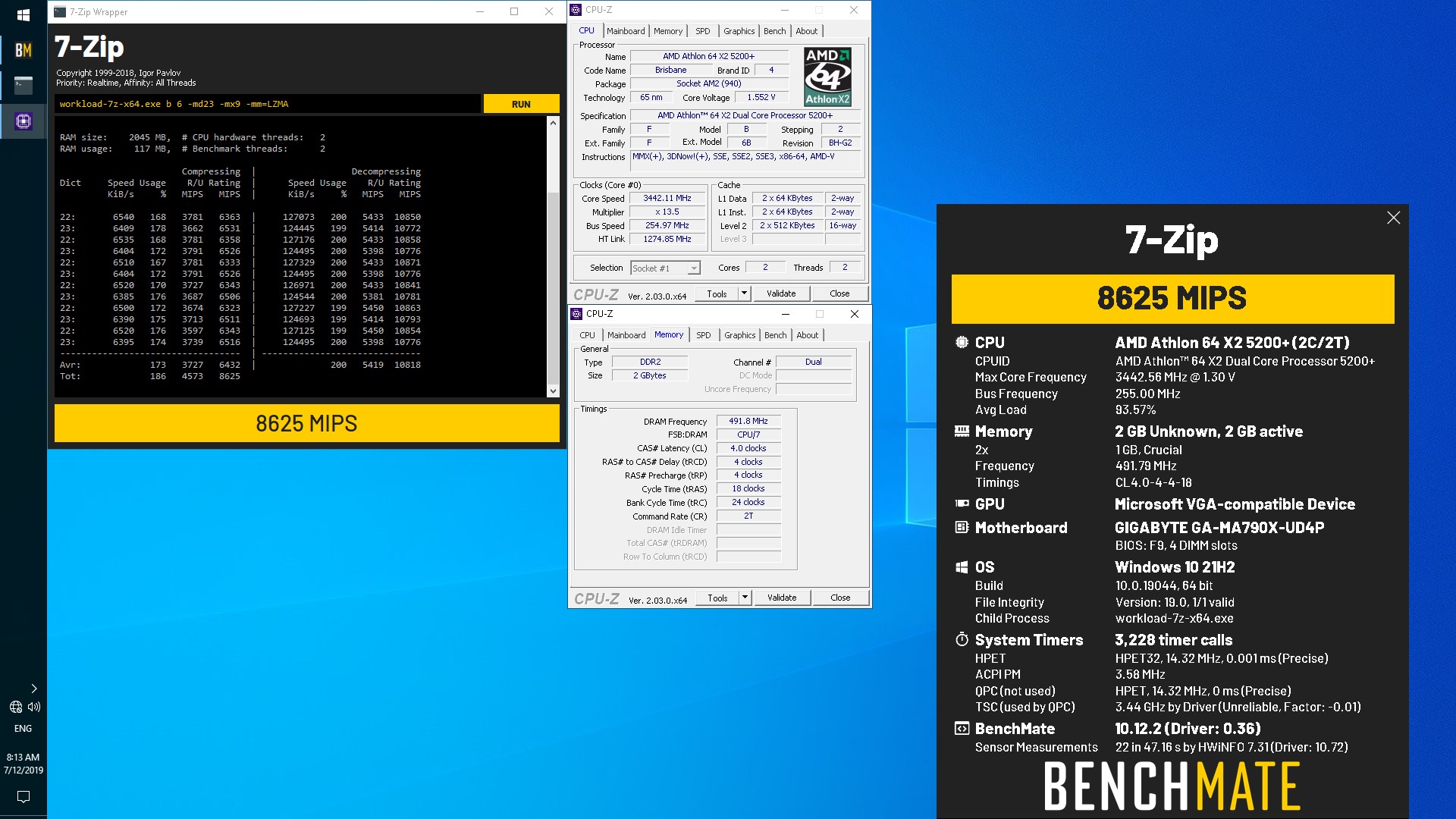Image resolution: width=1456 pixels, height=819 pixels.
Task: Open Graphics tab in upper CPU-Z
Action: click(739, 31)
